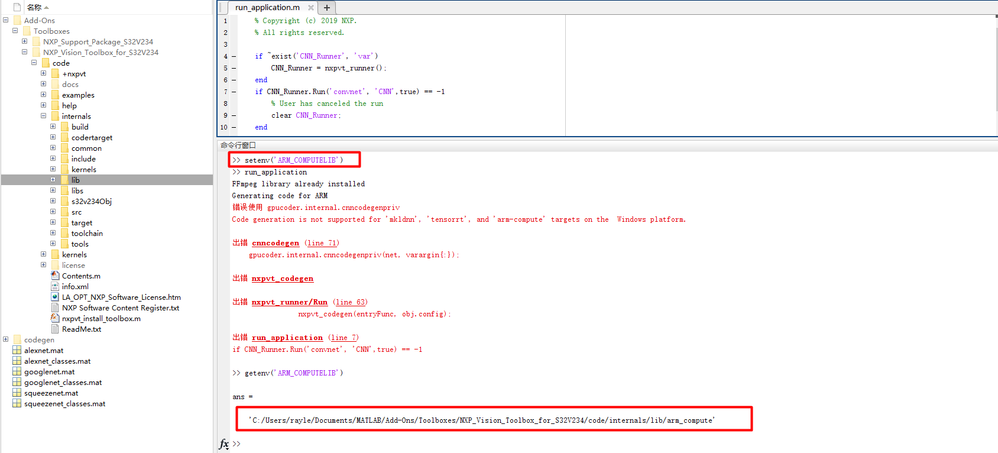Toggle breakpoint dash on editor line 7
The image size is (998, 453).
pyautogui.click(x=234, y=92)
